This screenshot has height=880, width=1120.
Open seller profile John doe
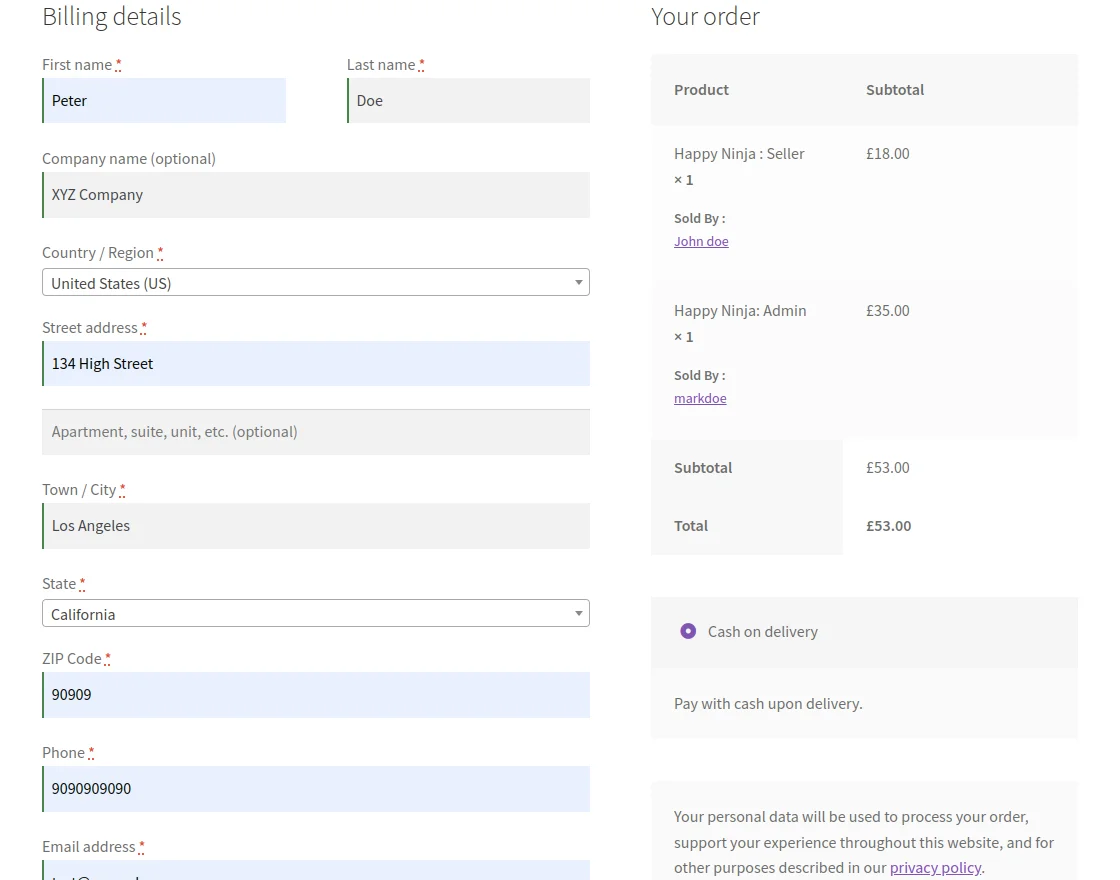click(701, 241)
